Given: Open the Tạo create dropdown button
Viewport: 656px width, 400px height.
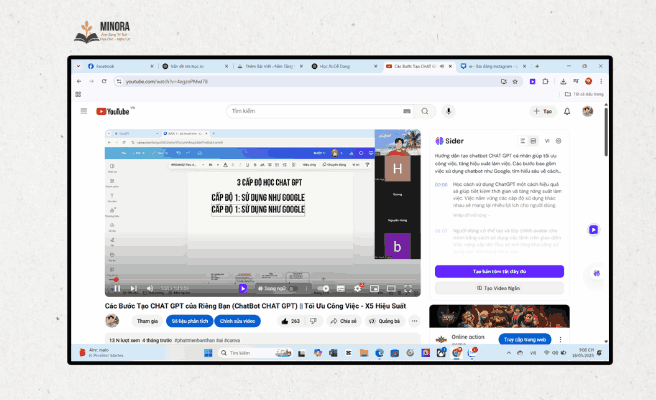Looking at the screenshot, I should tap(543, 111).
